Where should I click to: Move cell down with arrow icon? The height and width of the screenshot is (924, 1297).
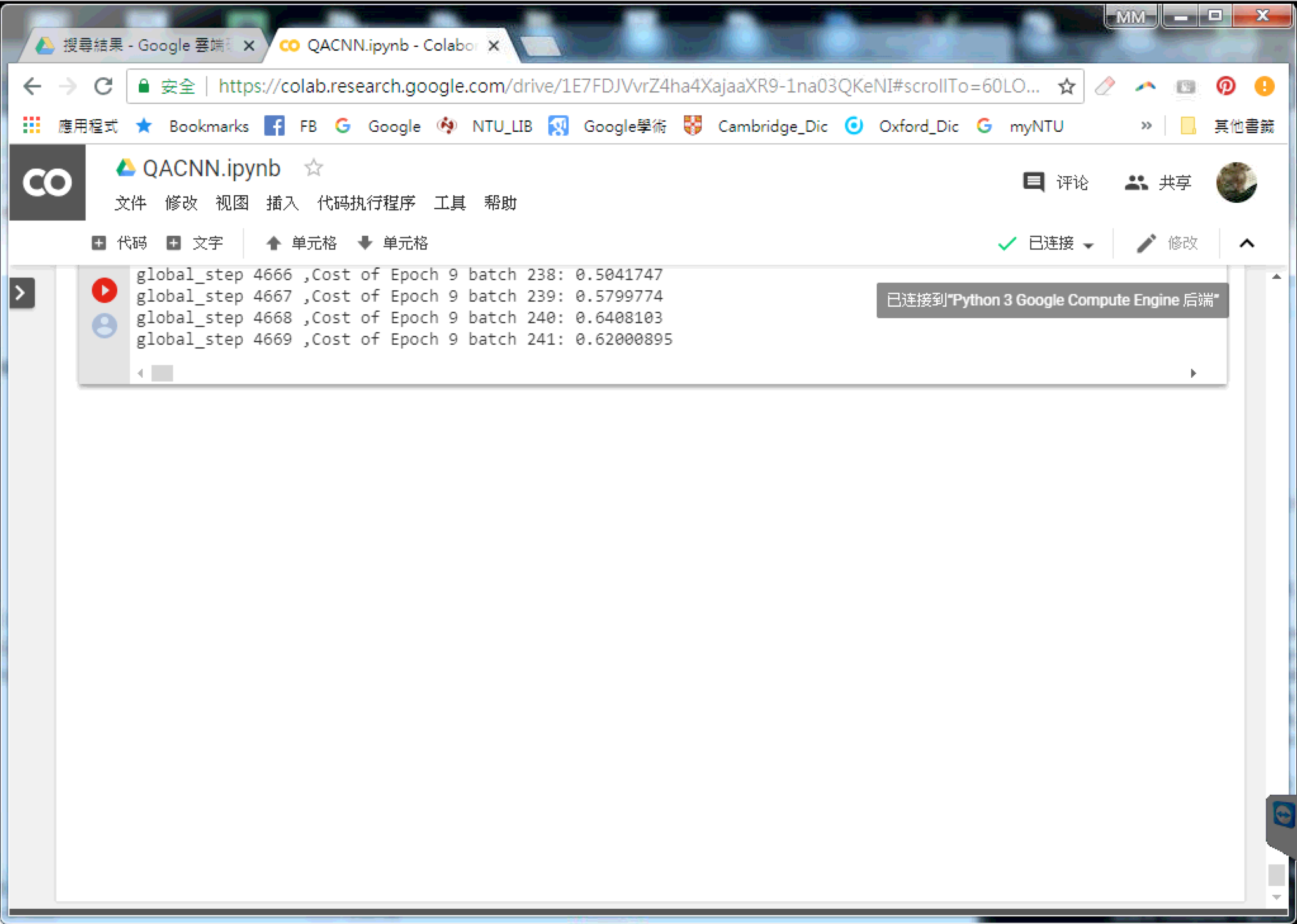[365, 243]
